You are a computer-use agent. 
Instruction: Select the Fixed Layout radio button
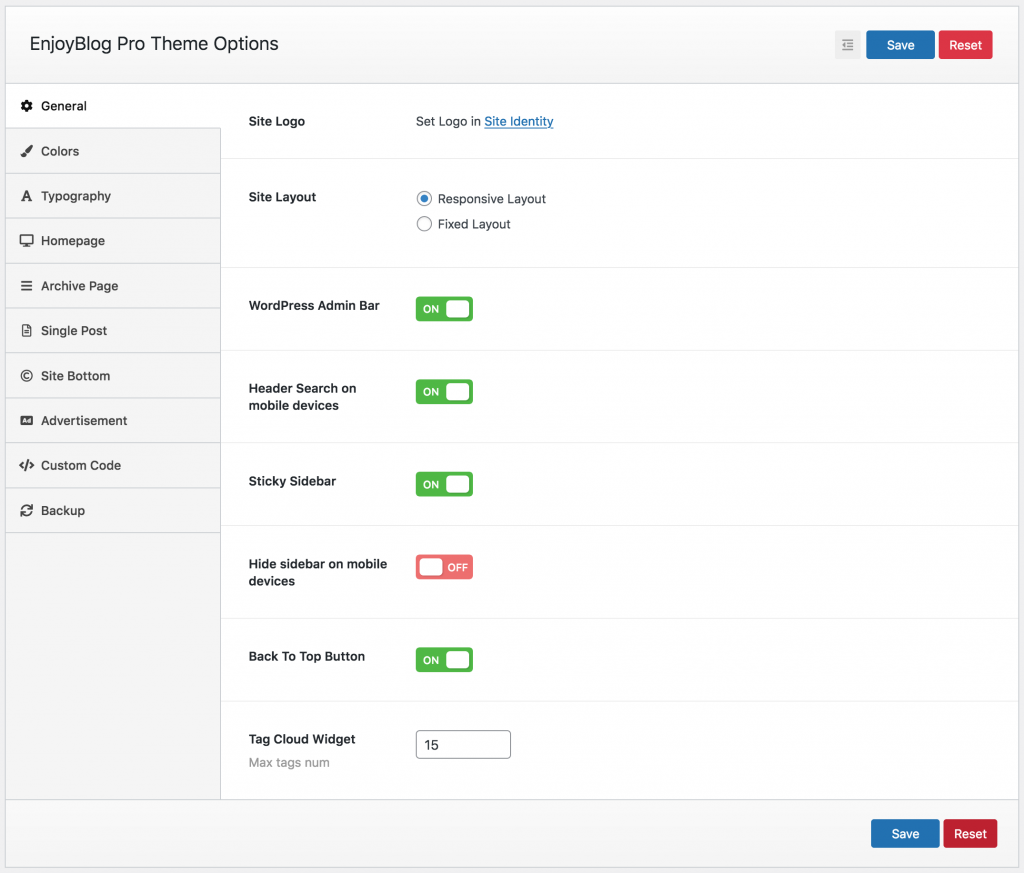coord(424,223)
